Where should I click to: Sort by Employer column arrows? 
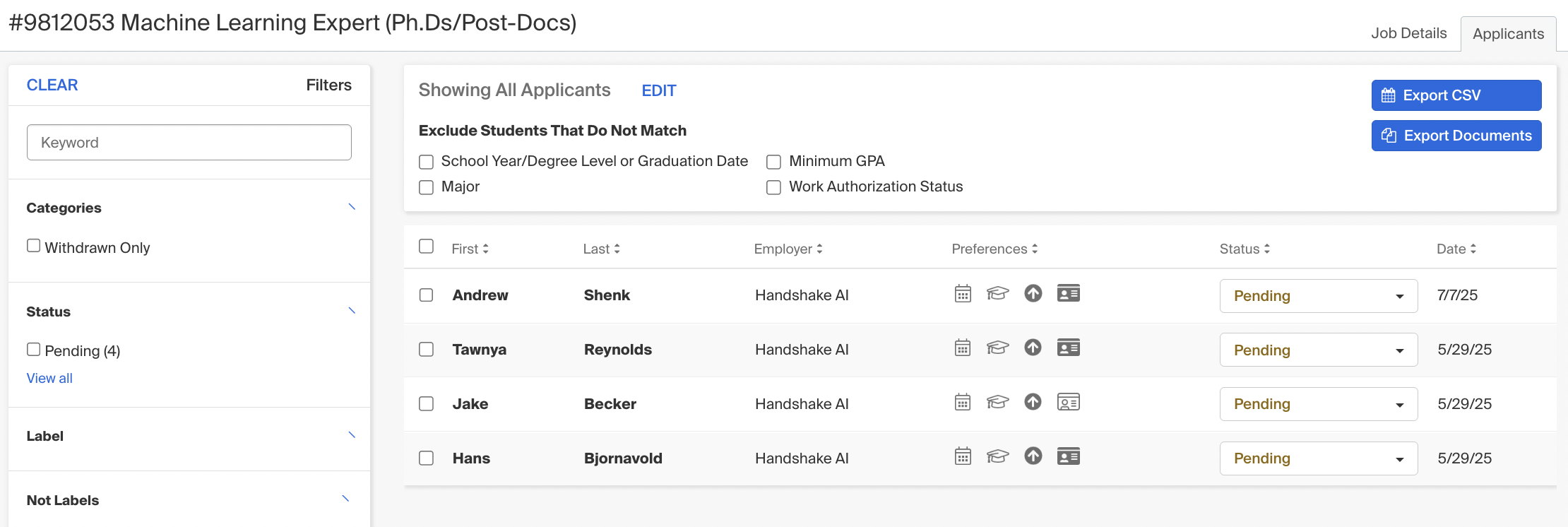820,249
